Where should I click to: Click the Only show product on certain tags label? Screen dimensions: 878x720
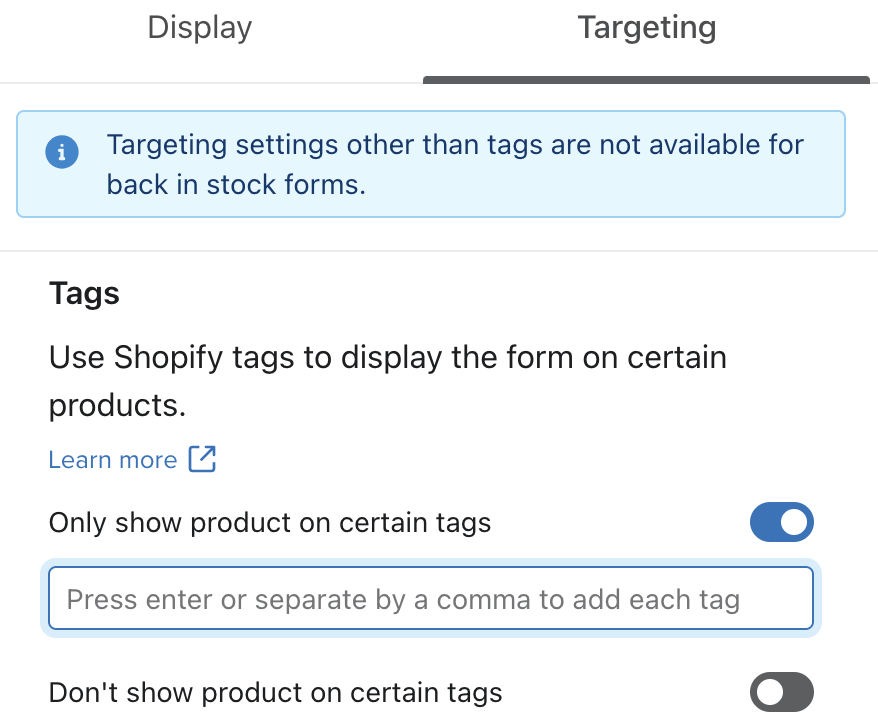270,523
